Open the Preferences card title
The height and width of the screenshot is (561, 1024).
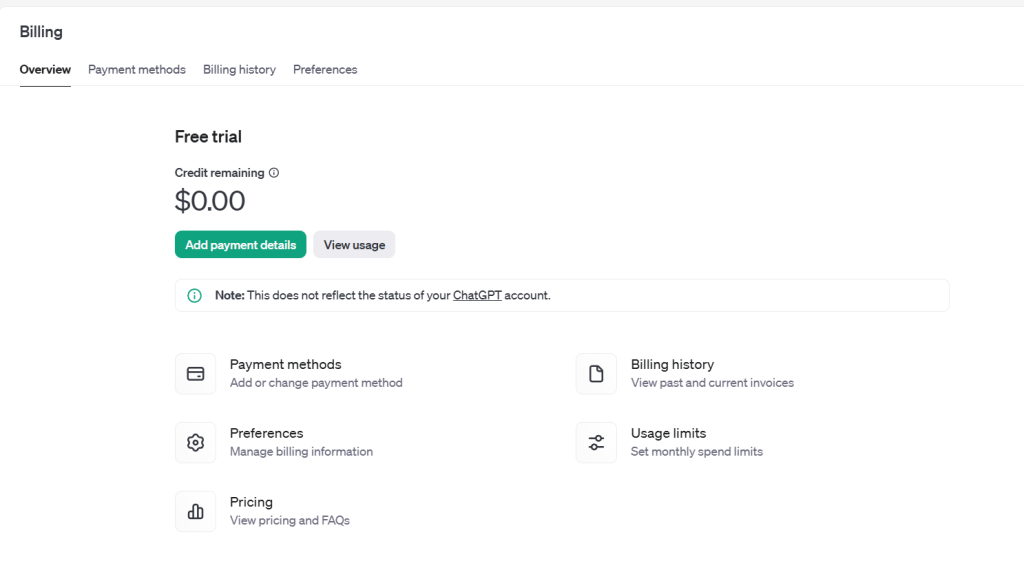[266, 433]
